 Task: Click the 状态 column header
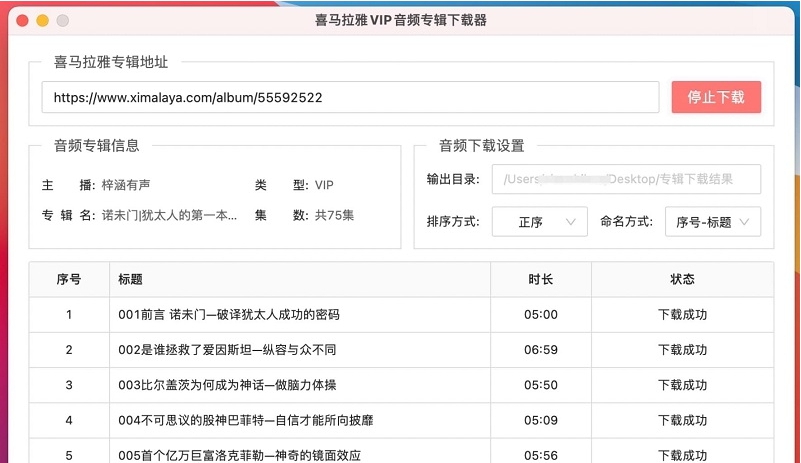(682, 280)
